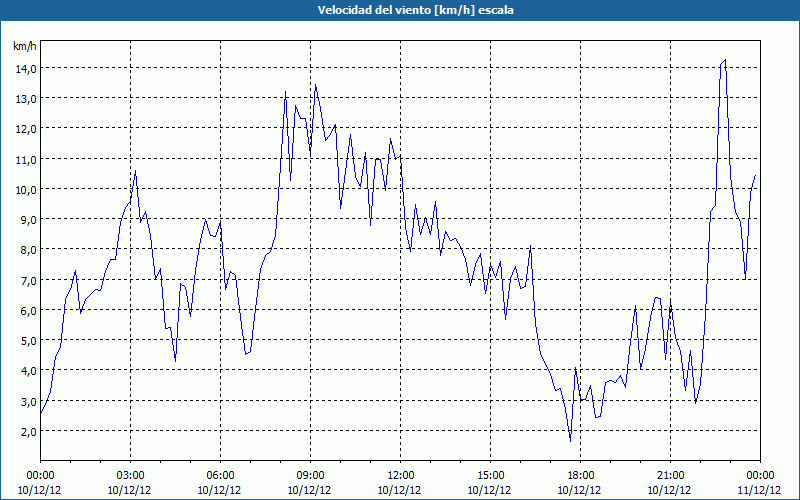This screenshot has width=800, height=500.
Task: Select the '09:00' x-axis time label
Action: coord(310,476)
